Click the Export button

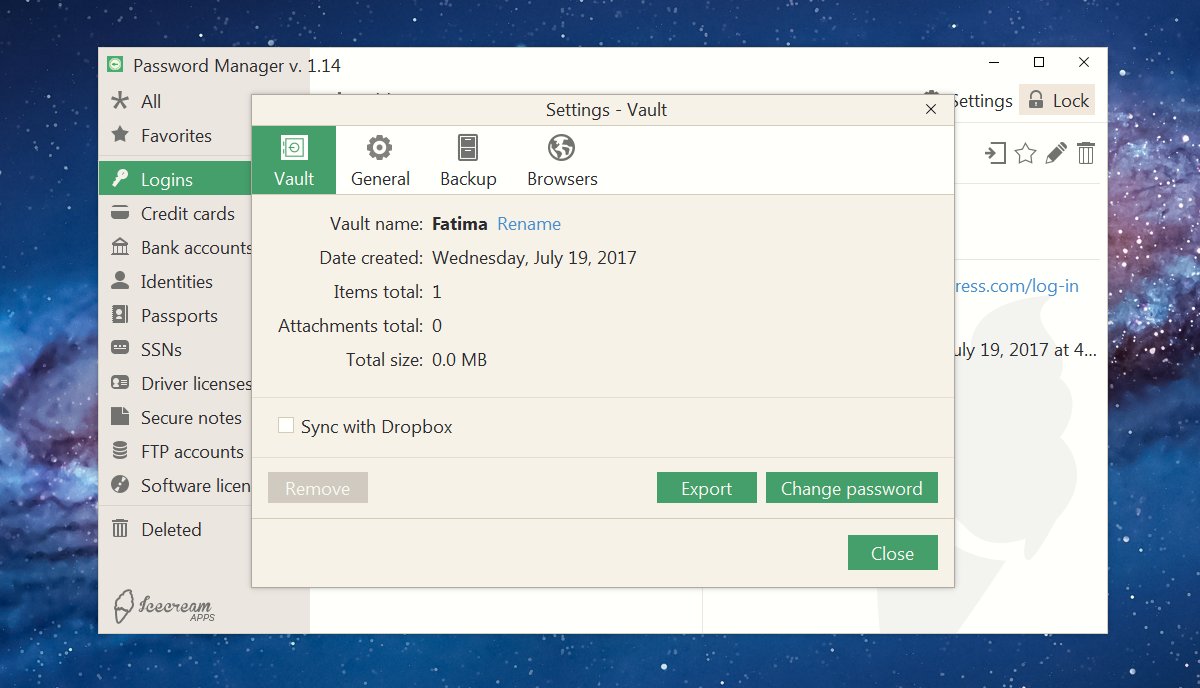click(707, 488)
